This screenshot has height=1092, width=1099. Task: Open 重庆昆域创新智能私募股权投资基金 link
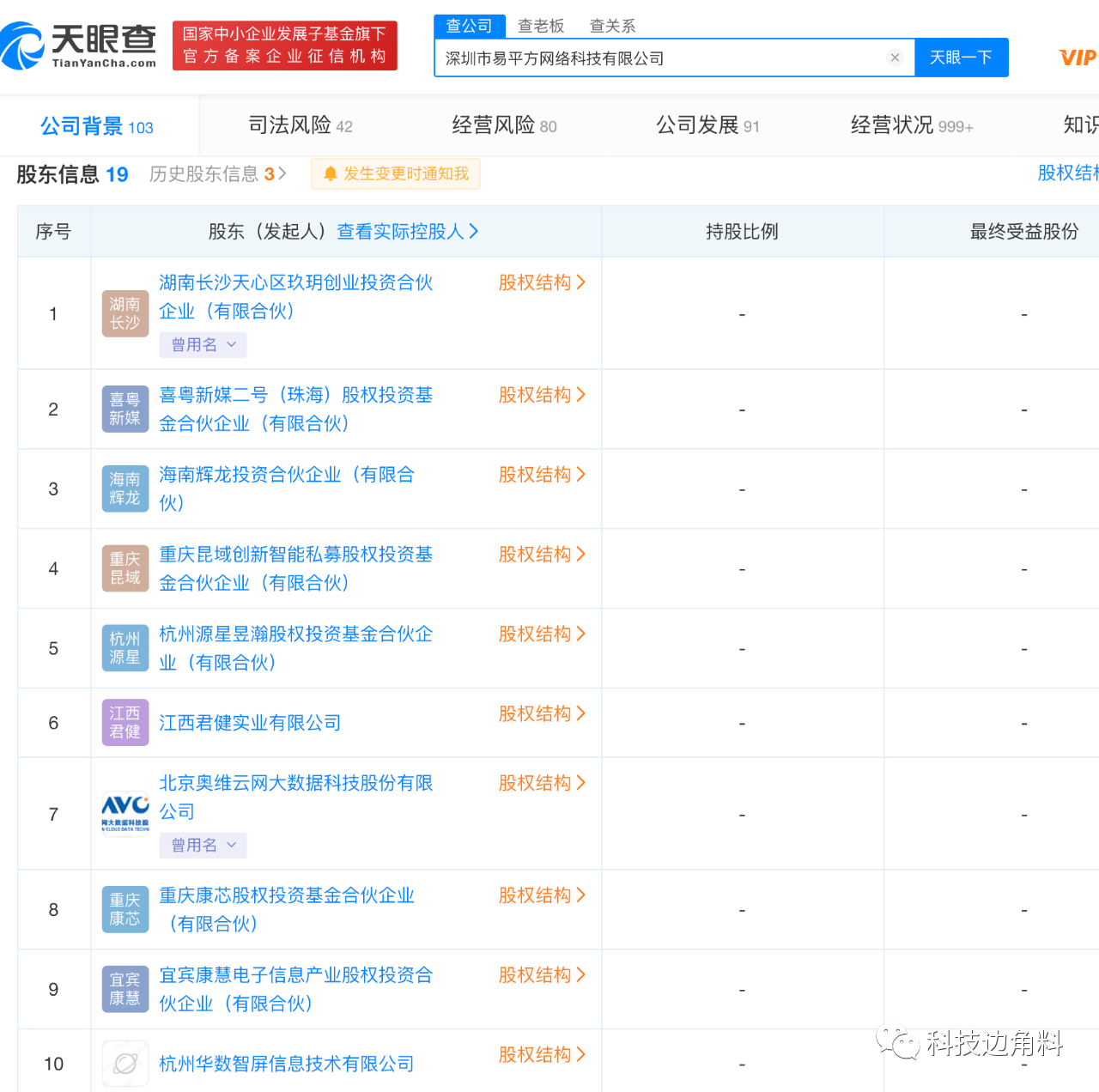296,569
